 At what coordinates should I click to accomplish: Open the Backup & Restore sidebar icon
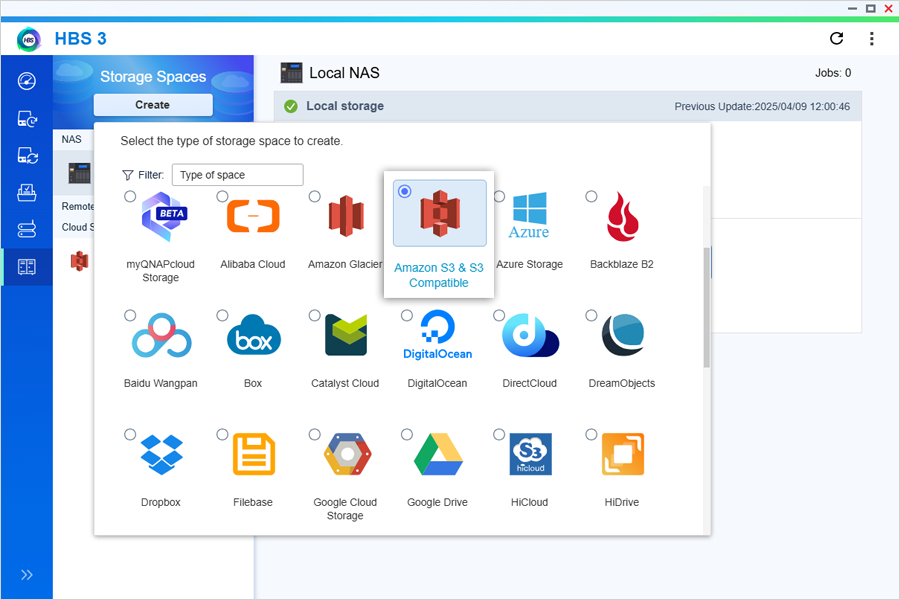(x=26, y=118)
